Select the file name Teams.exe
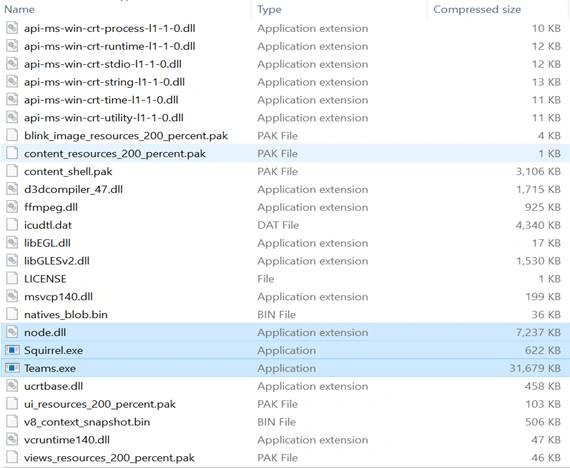Image resolution: width=570 pixels, height=468 pixels. point(50,368)
